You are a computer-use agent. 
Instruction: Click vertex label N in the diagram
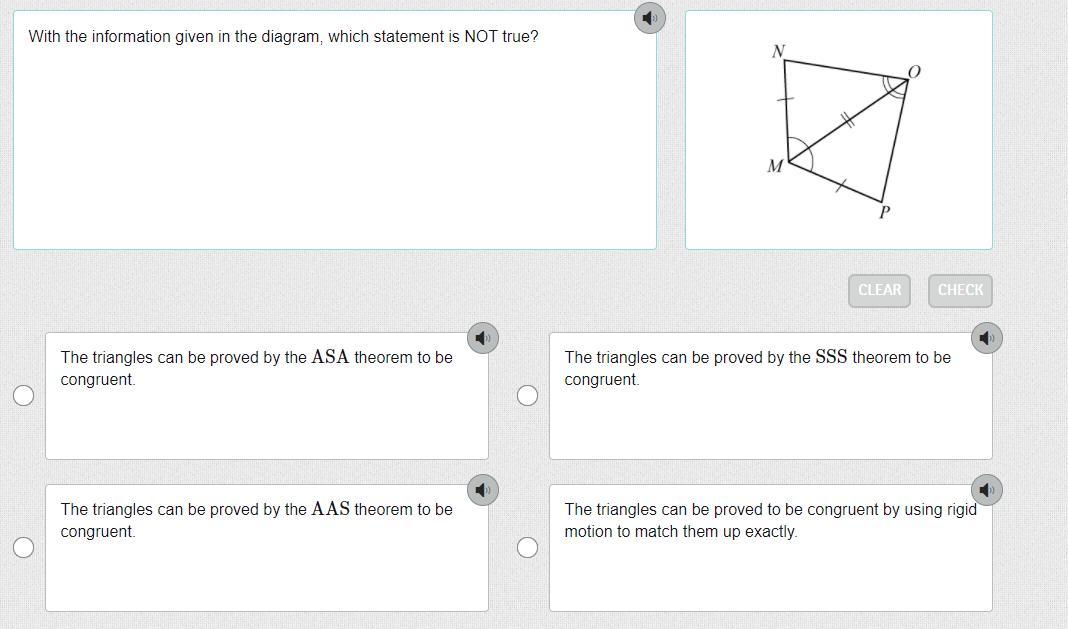coord(778,51)
